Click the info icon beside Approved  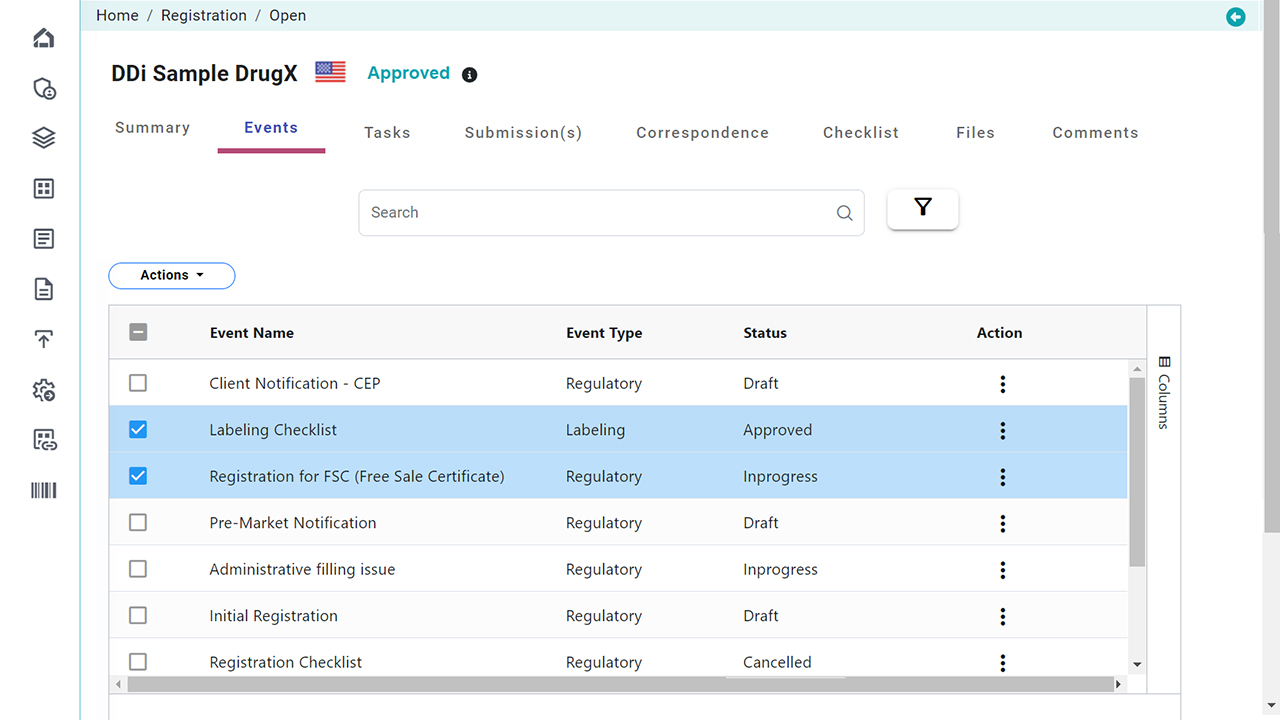469,75
